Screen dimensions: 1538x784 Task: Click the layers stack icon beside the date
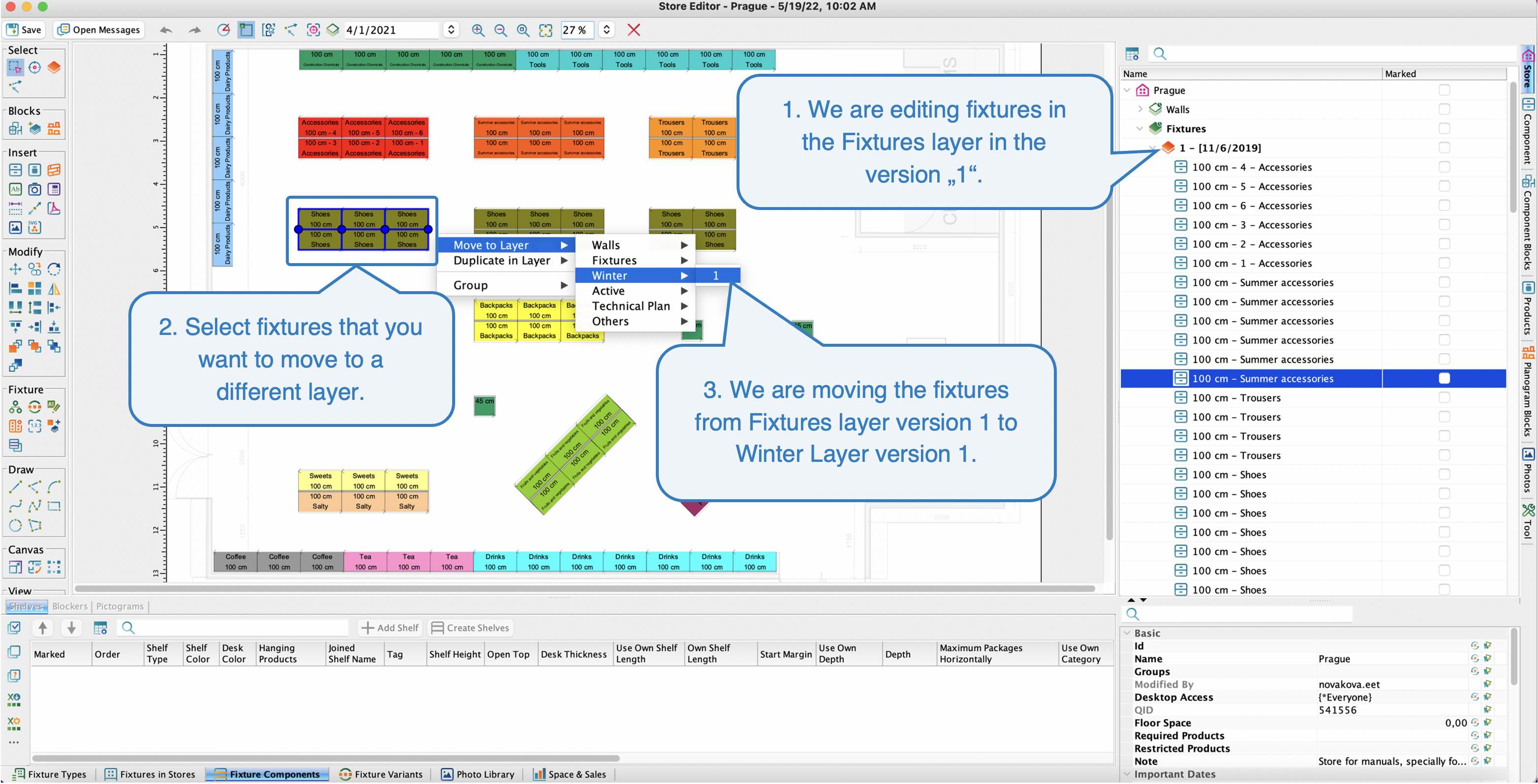coord(333,30)
